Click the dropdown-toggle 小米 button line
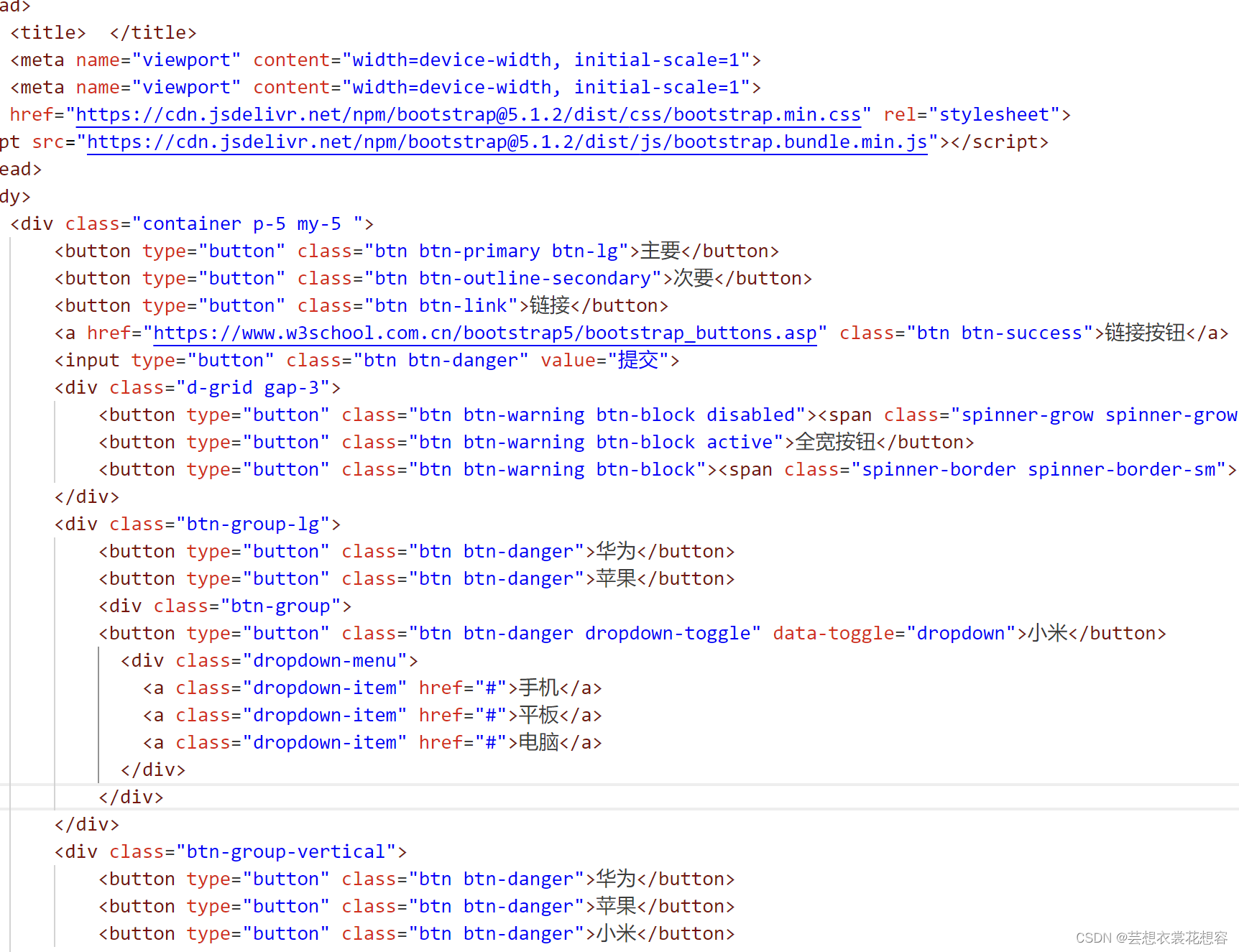Image resolution: width=1239 pixels, height=952 pixels. click(x=632, y=634)
